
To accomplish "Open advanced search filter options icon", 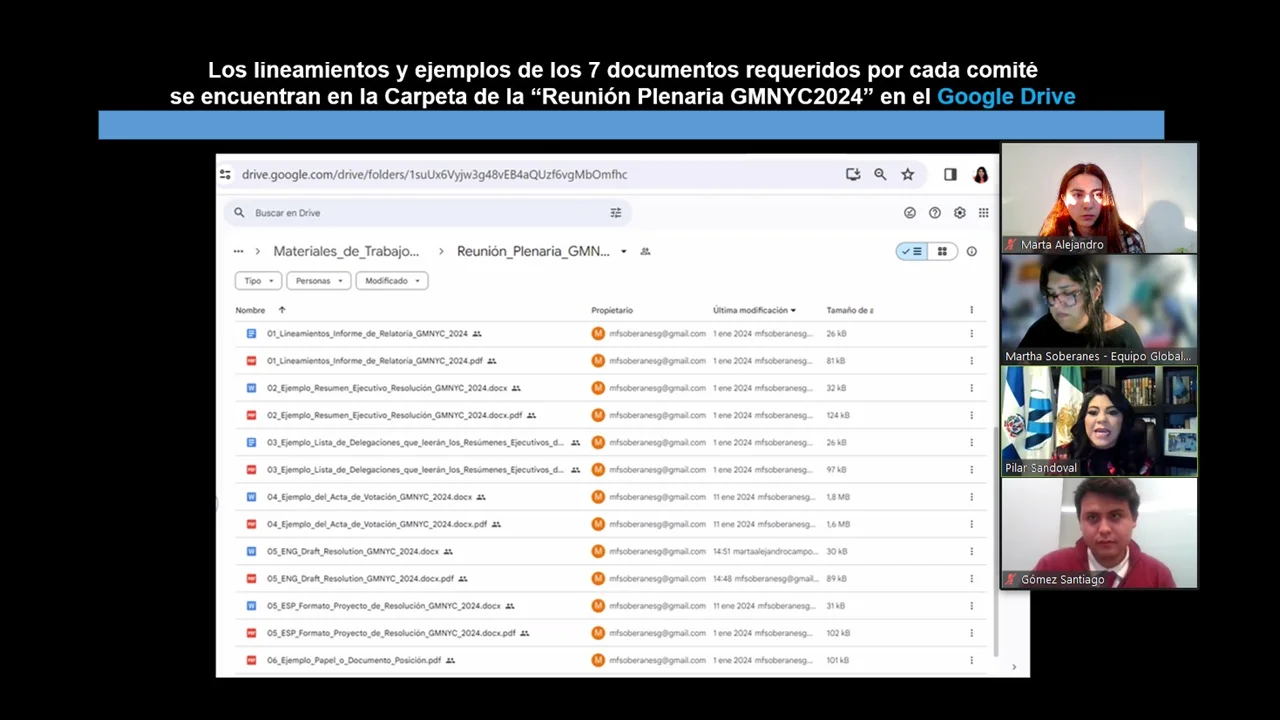I will pyautogui.click(x=616, y=213).
